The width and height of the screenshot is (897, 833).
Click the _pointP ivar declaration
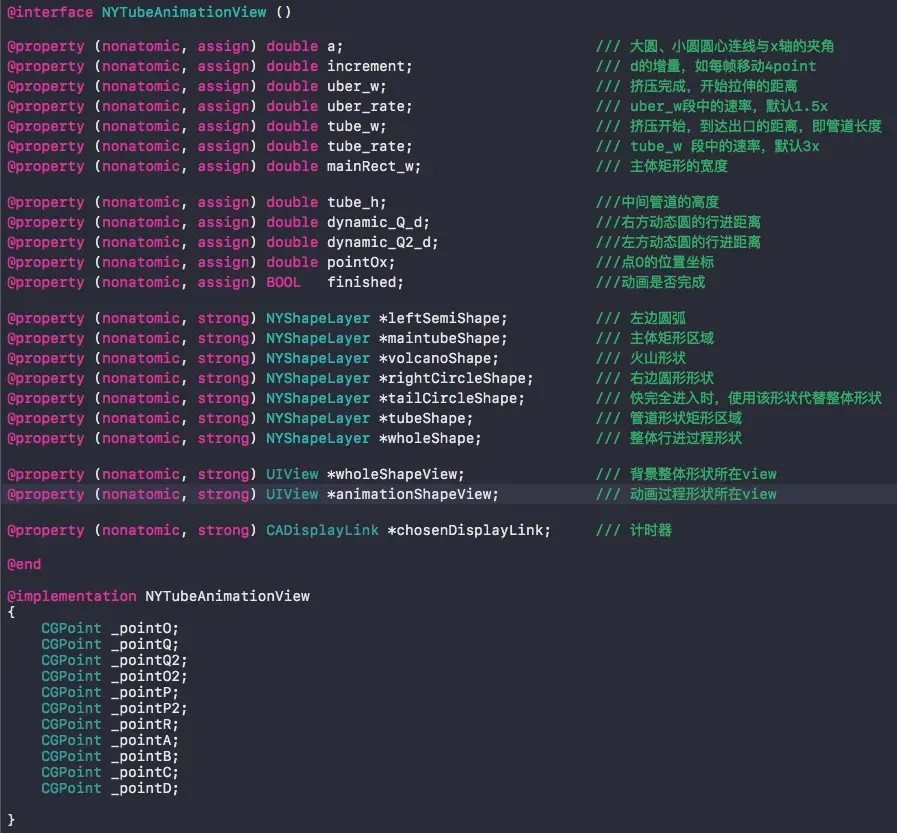[x=110, y=693]
